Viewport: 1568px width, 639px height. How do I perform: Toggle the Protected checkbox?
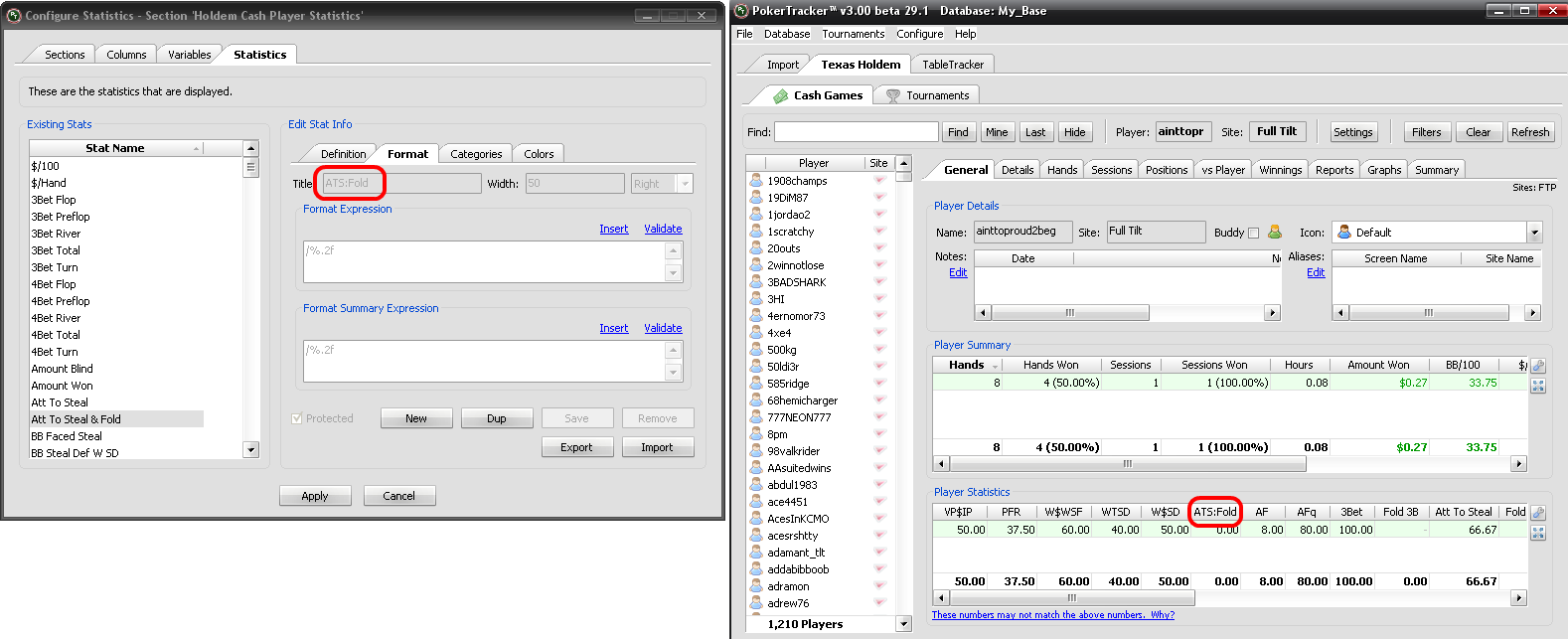296,418
